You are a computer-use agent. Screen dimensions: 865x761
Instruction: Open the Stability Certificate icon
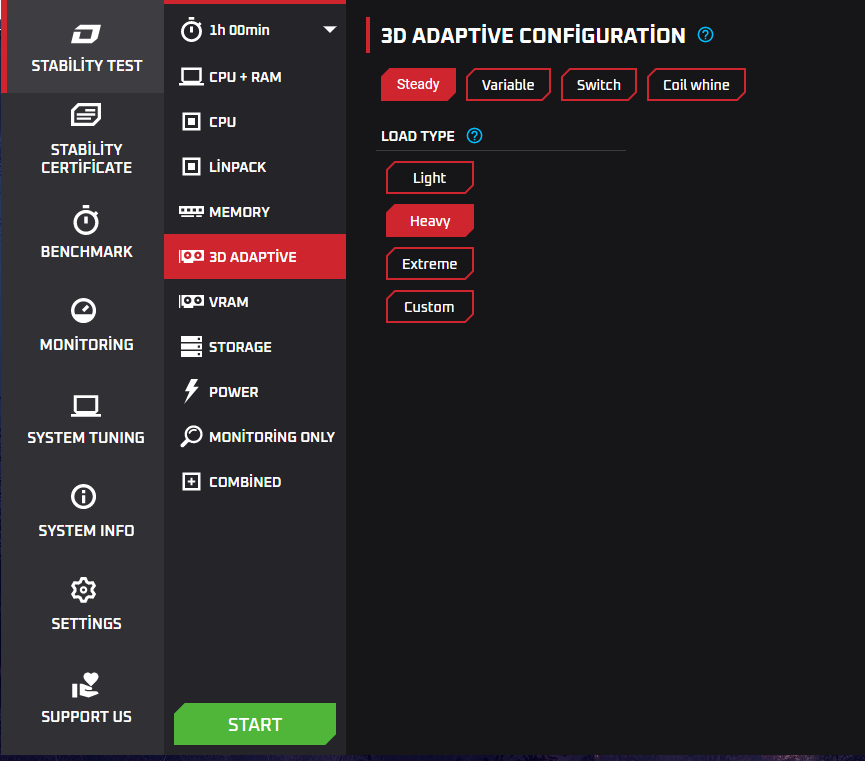(86, 114)
